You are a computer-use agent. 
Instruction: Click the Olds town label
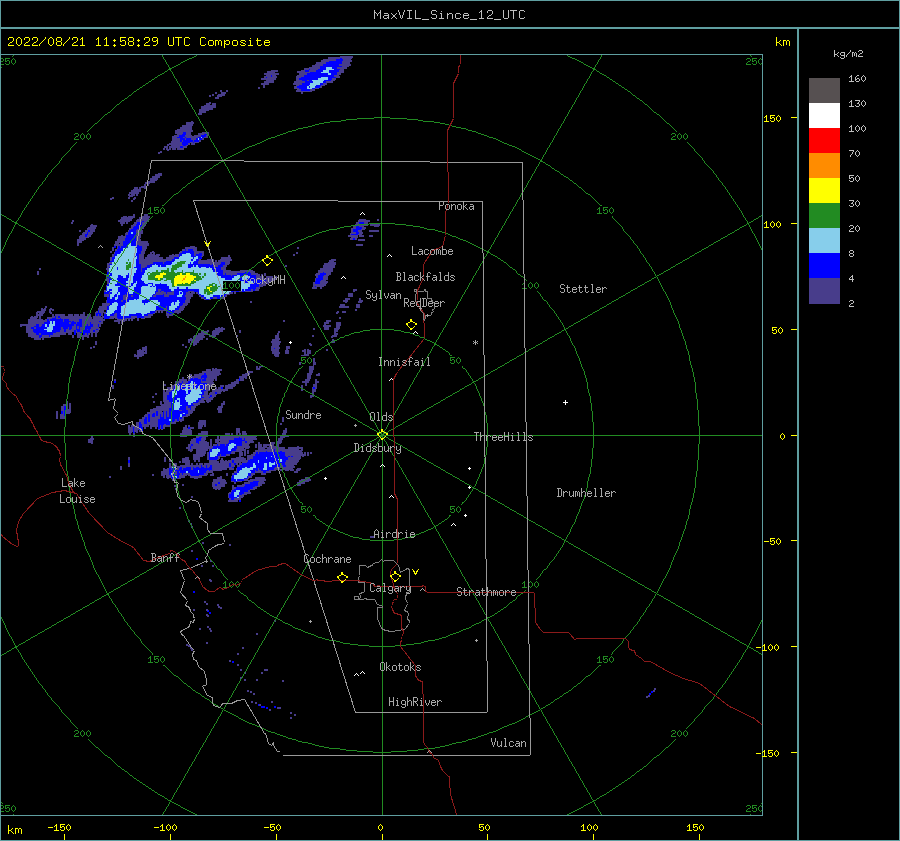click(x=381, y=417)
